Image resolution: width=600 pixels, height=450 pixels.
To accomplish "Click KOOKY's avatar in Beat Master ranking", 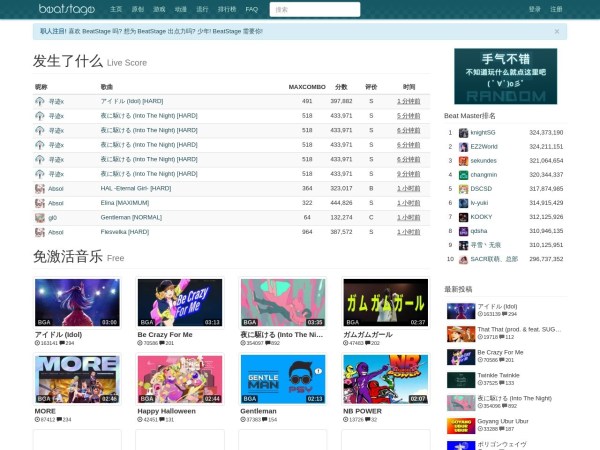I will coord(463,216).
